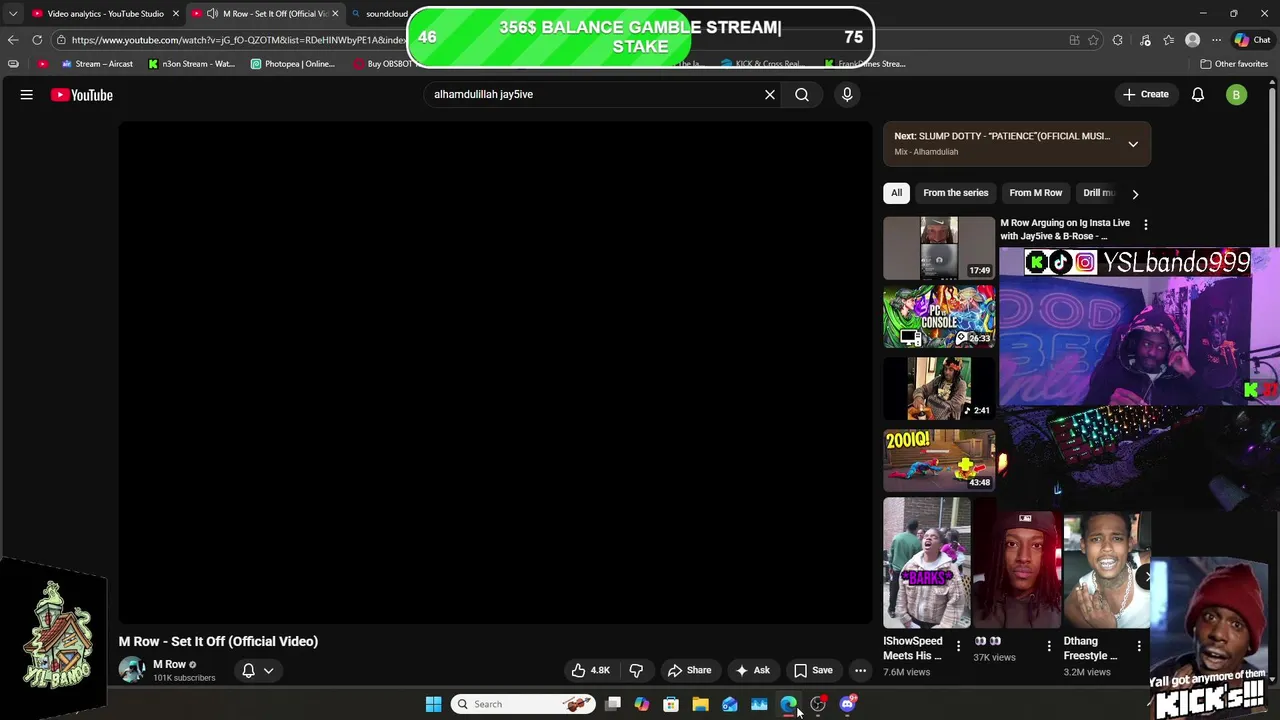Select the Drill music chip

tap(1098, 193)
